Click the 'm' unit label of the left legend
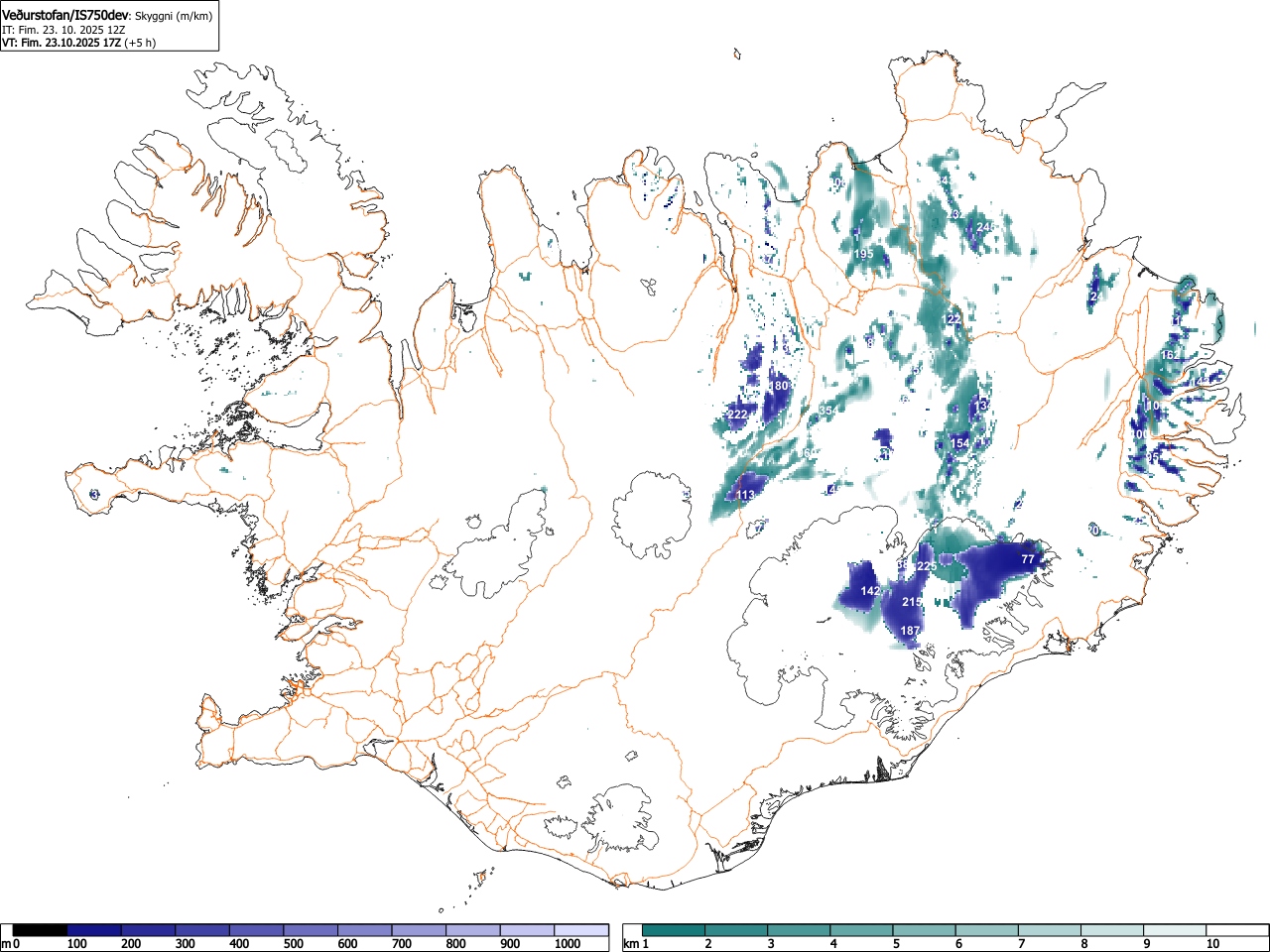The height and width of the screenshot is (952, 1270). (6, 944)
